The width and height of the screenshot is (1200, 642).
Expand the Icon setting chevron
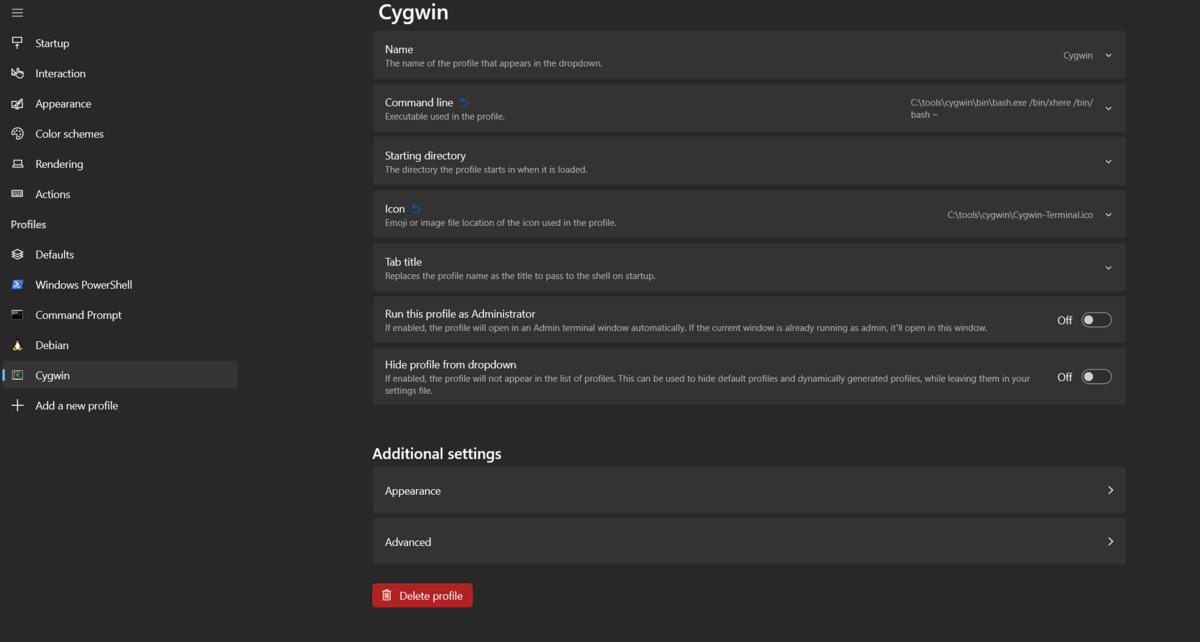point(1108,215)
